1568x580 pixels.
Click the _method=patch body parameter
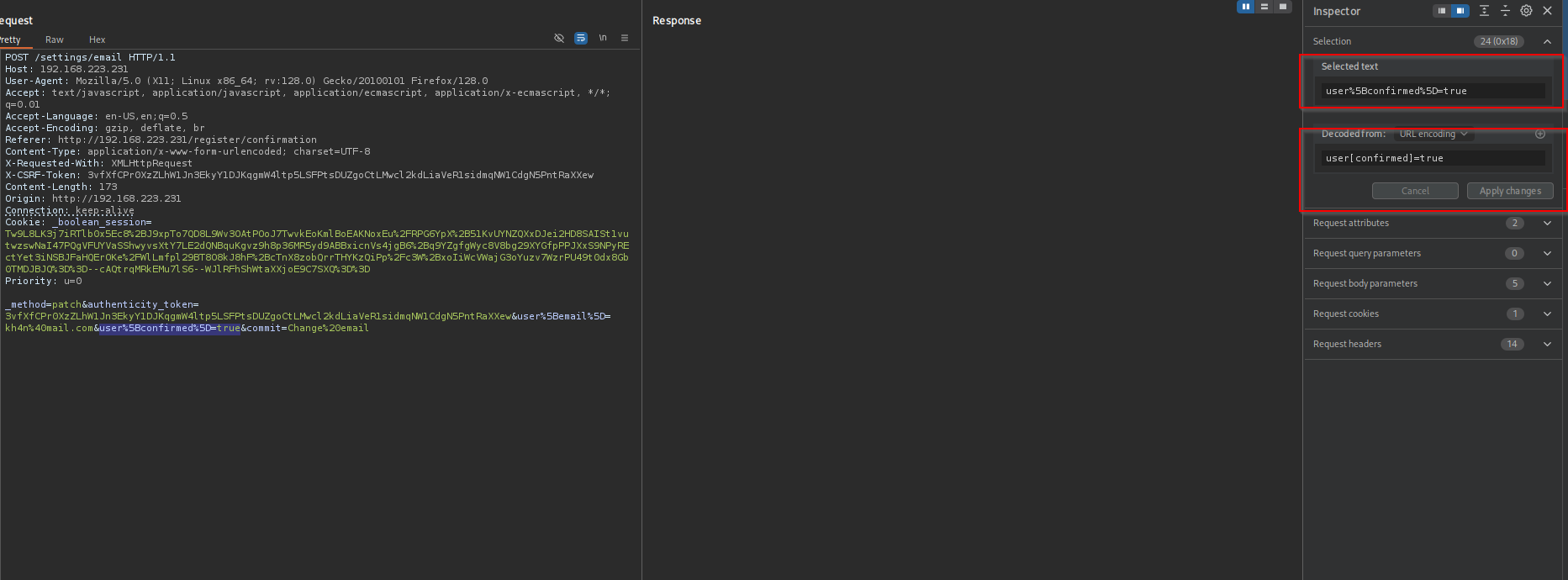point(43,304)
